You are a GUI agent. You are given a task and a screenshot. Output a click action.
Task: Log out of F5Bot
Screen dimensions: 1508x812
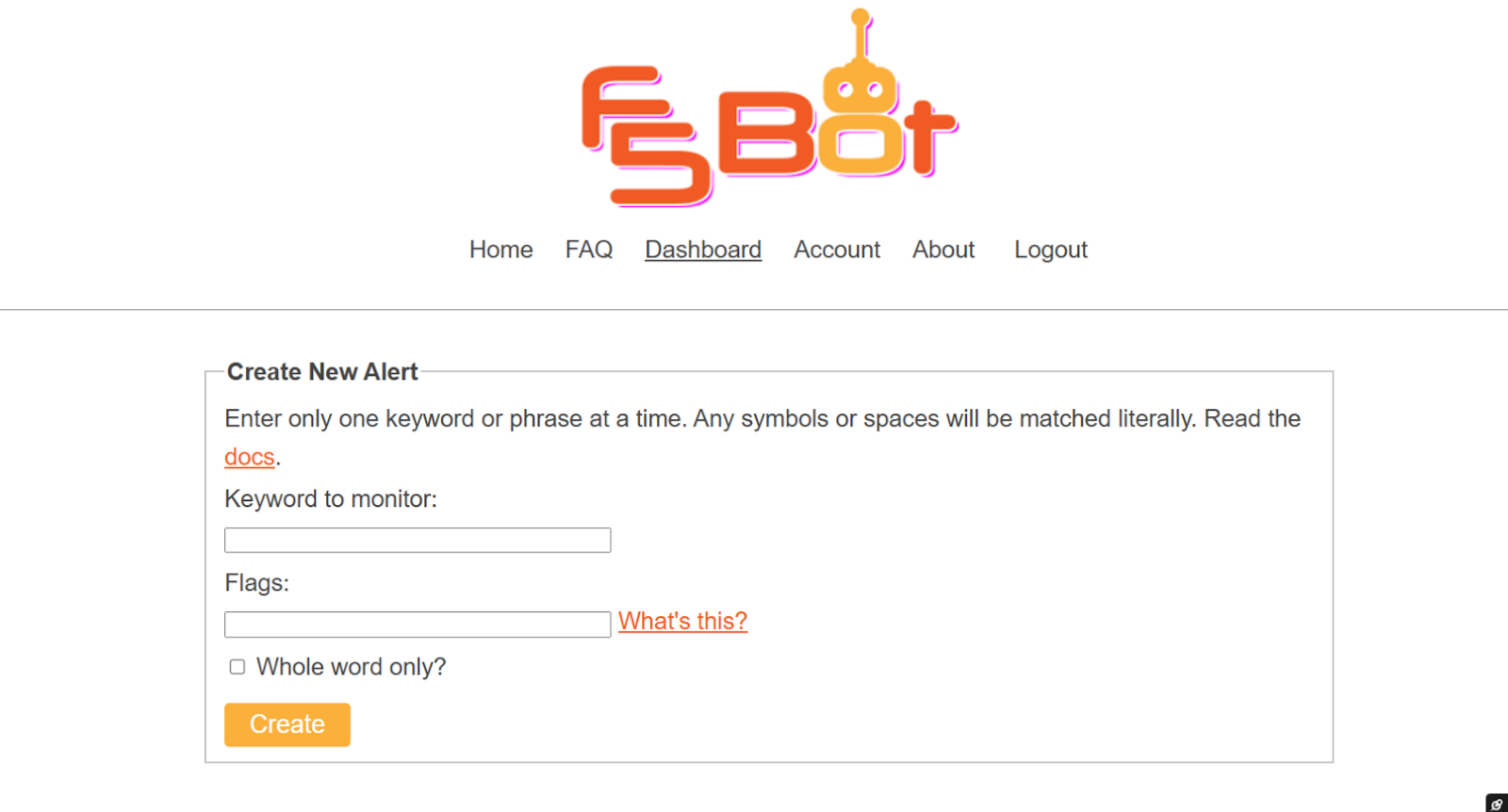tap(1050, 250)
